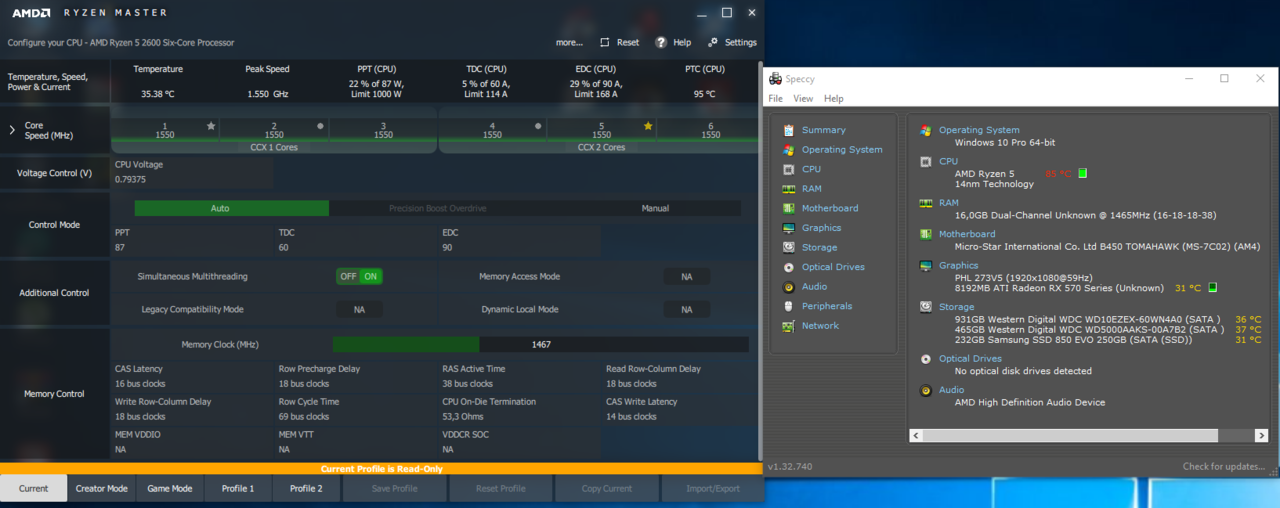1280x508 pixels.
Task: Select Auto control mode
Action: [x=231, y=208]
